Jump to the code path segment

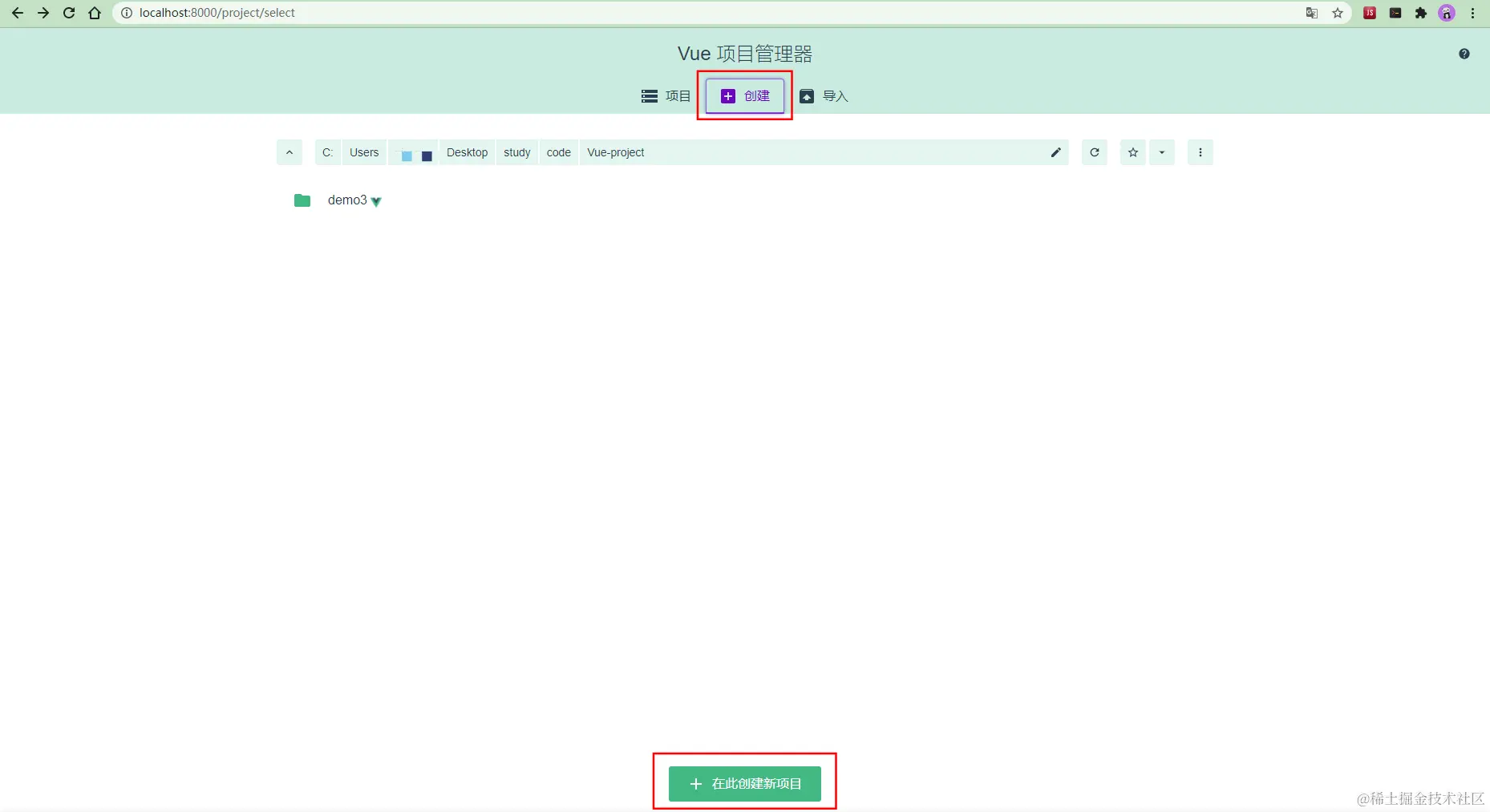coord(559,152)
